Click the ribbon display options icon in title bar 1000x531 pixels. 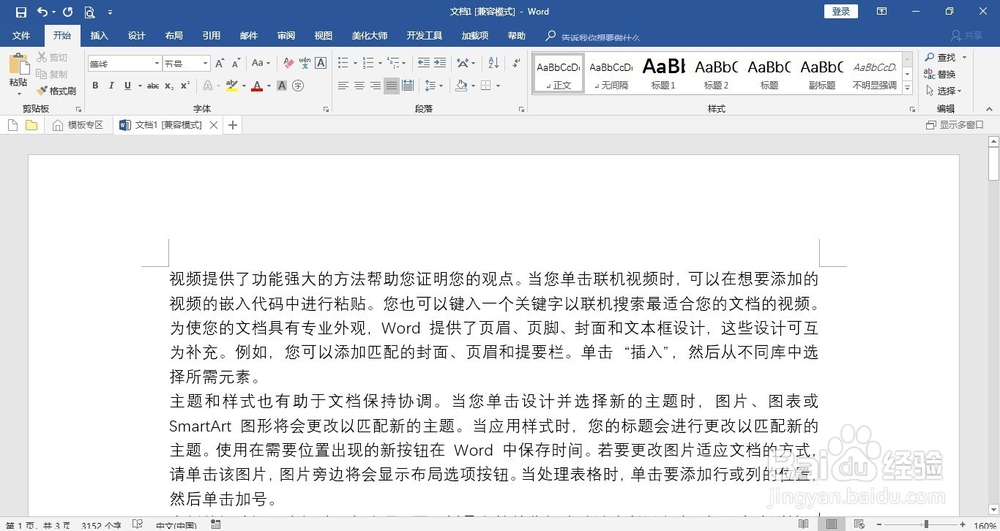point(881,11)
